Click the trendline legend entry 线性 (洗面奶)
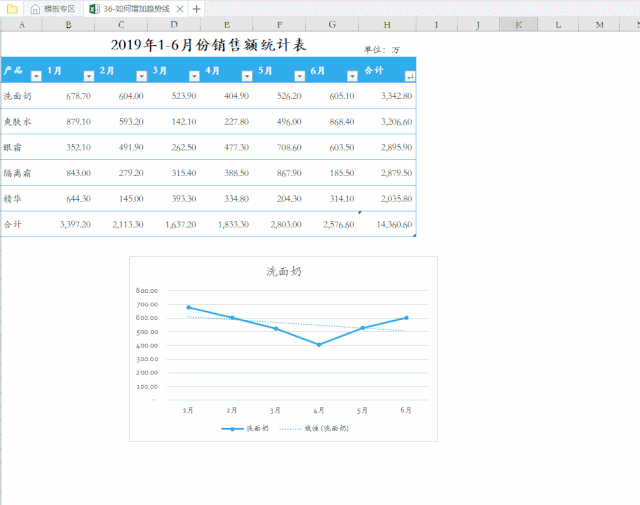The image size is (640, 505). coord(314,428)
